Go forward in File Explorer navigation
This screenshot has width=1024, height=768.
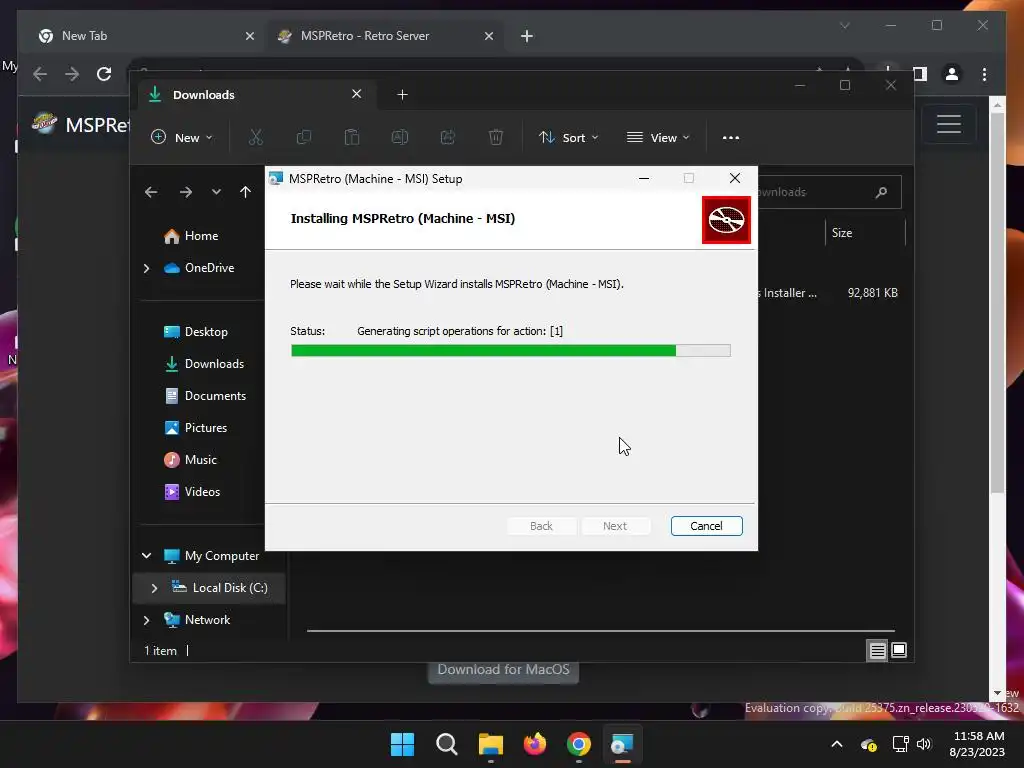[x=186, y=192]
